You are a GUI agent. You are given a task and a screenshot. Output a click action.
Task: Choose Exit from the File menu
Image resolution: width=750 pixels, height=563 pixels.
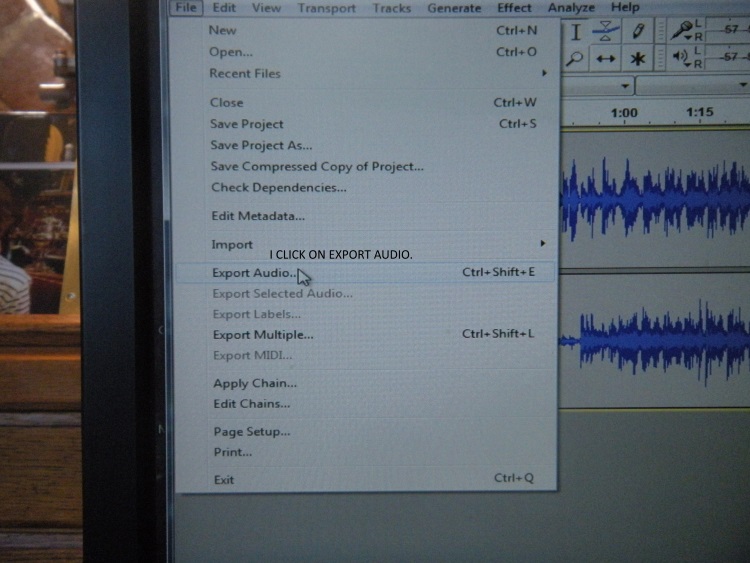tap(366, 479)
